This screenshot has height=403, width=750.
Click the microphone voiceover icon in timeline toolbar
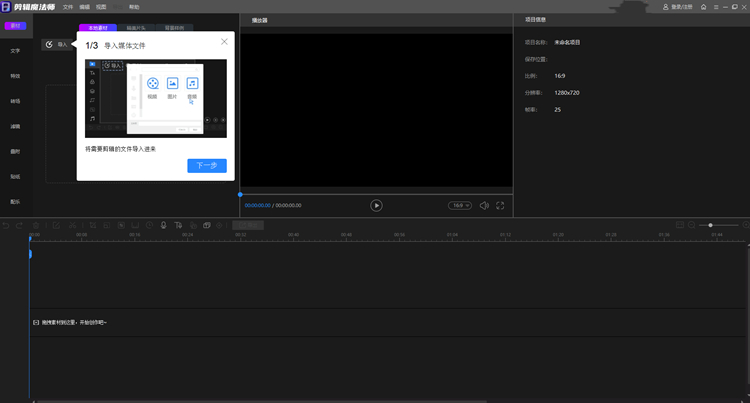pos(163,225)
